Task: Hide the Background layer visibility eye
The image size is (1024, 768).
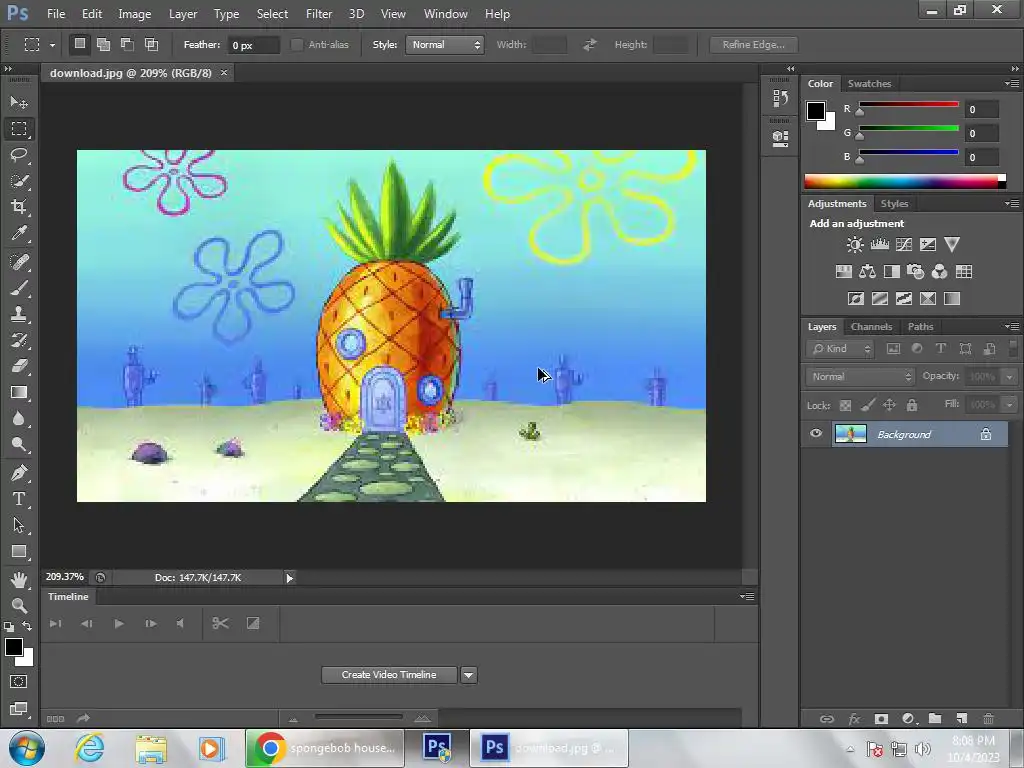Action: [816, 434]
